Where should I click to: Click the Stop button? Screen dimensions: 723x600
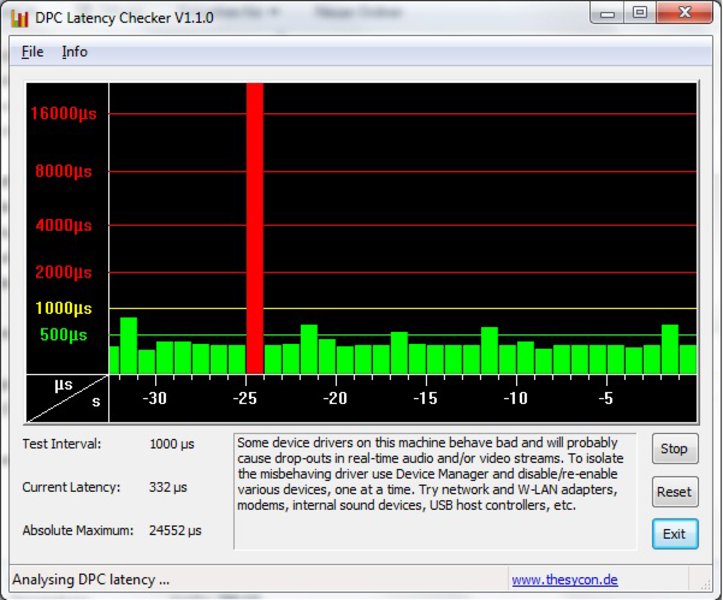click(675, 448)
